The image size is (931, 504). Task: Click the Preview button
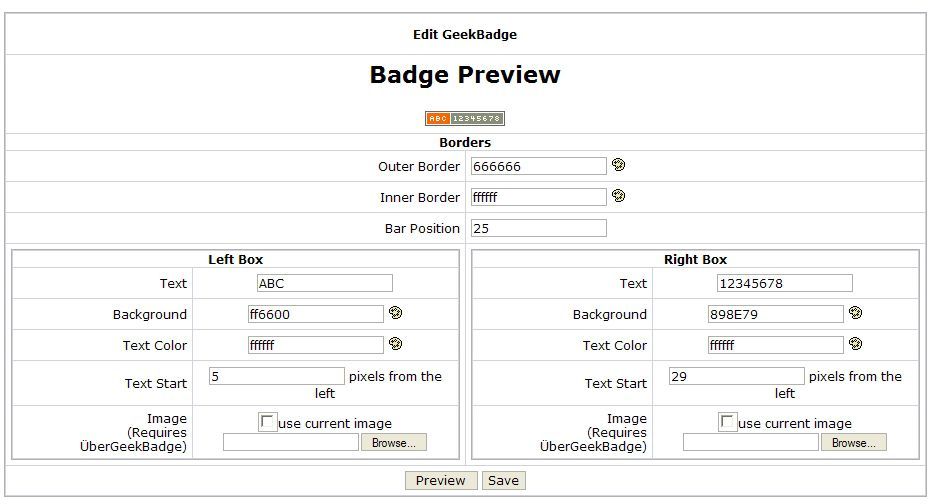click(440, 481)
